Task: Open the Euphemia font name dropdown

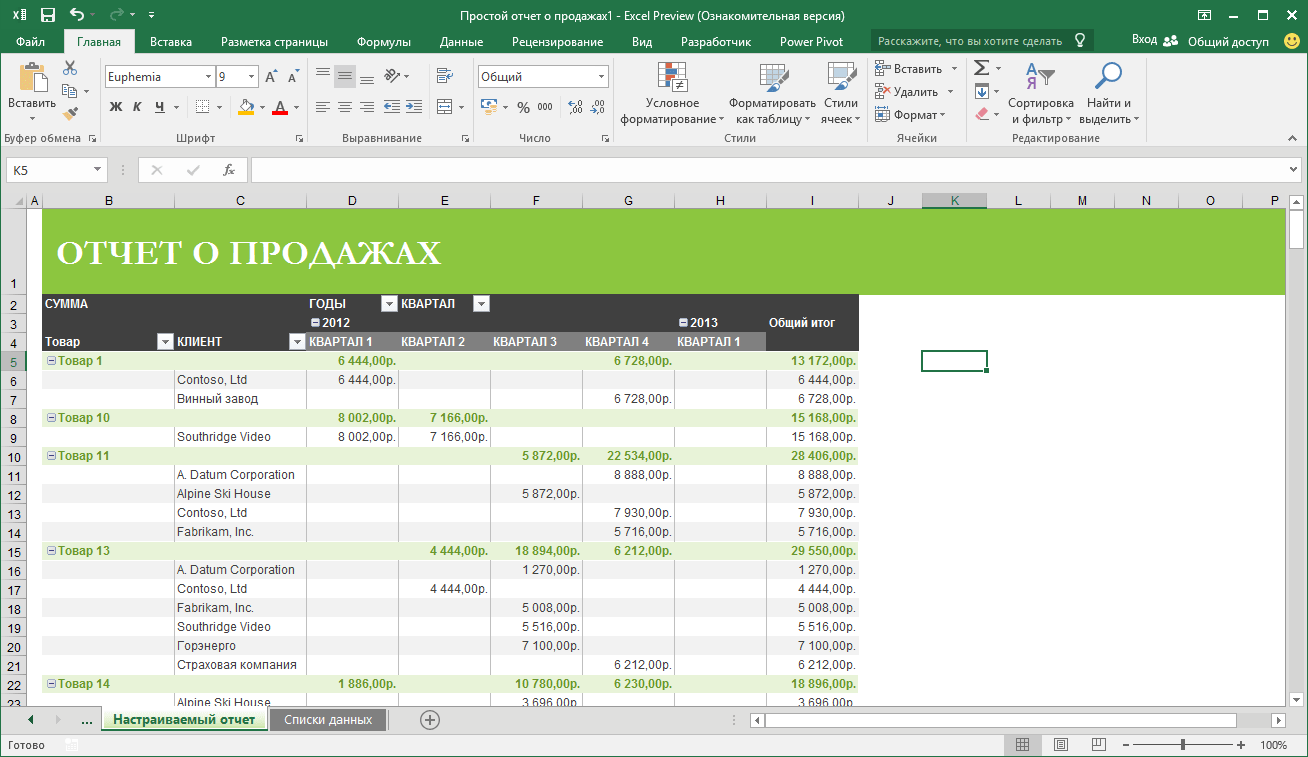Action: click(208, 77)
